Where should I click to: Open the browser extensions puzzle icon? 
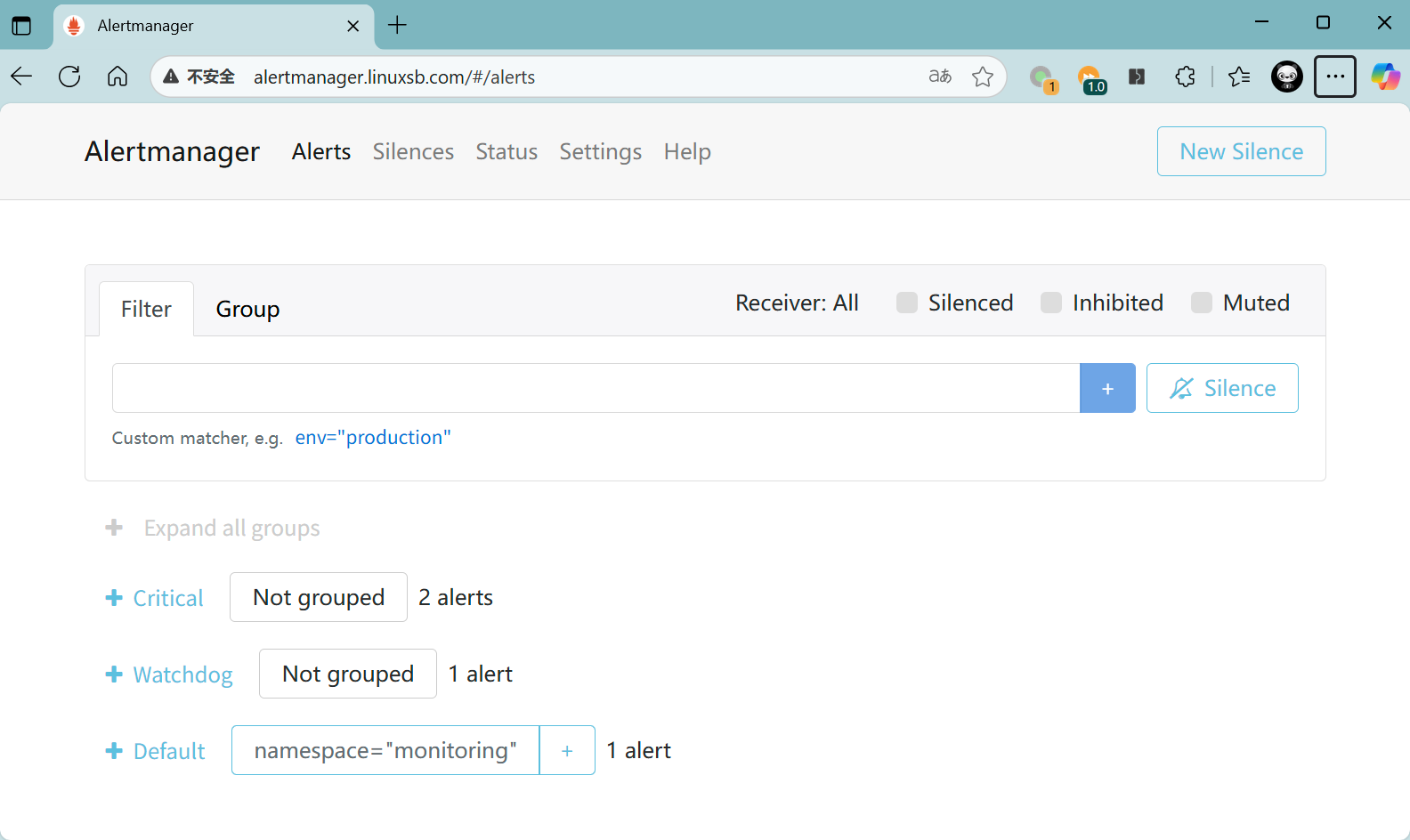1185,77
